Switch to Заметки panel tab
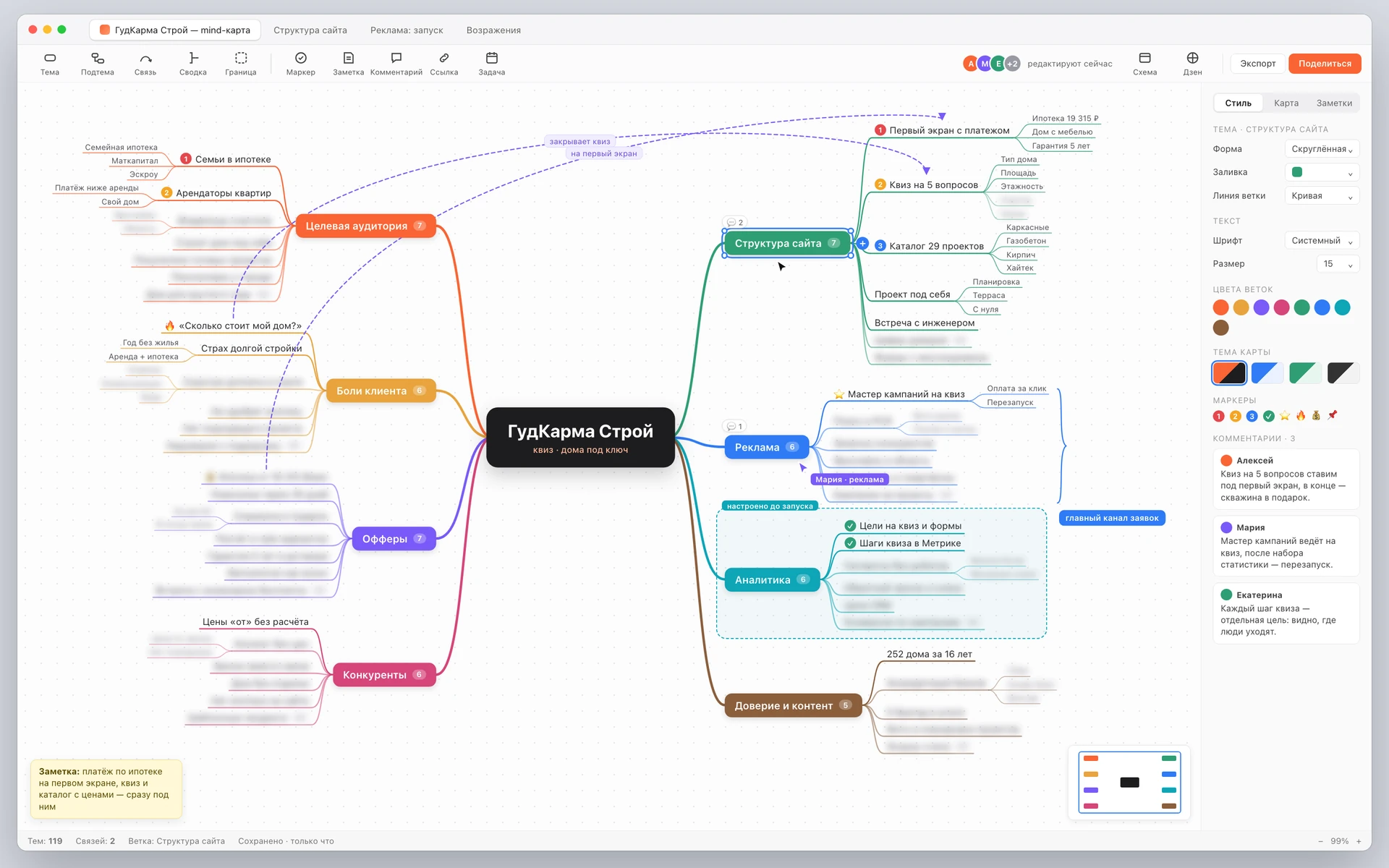The height and width of the screenshot is (868, 1389). click(1334, 103)
